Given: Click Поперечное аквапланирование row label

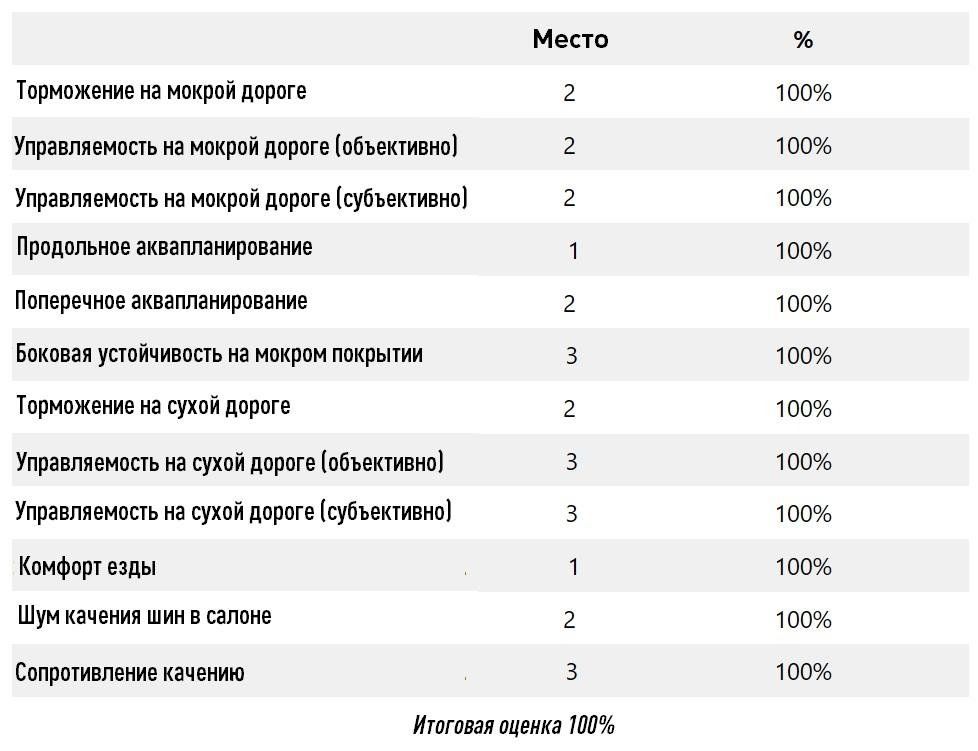Looking at the screenshot, I should pos(161,301).
